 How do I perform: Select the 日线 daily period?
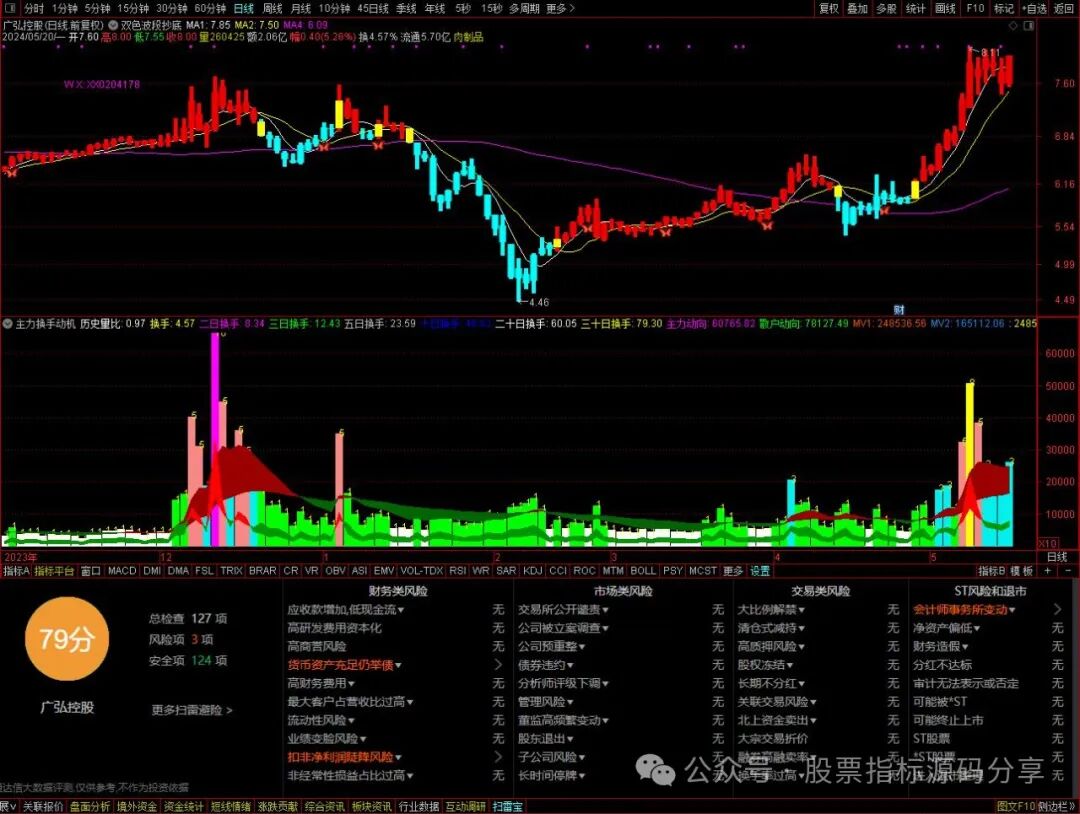click(243, 8)
